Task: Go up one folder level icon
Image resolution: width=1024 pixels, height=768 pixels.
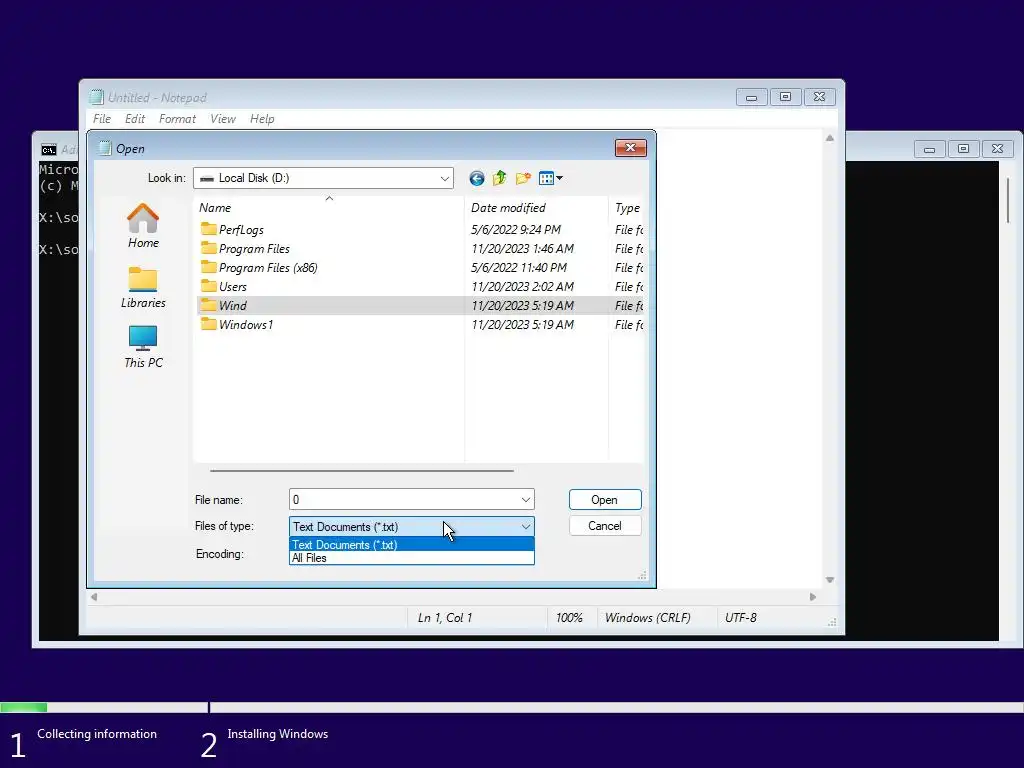Action: [500, 178]
